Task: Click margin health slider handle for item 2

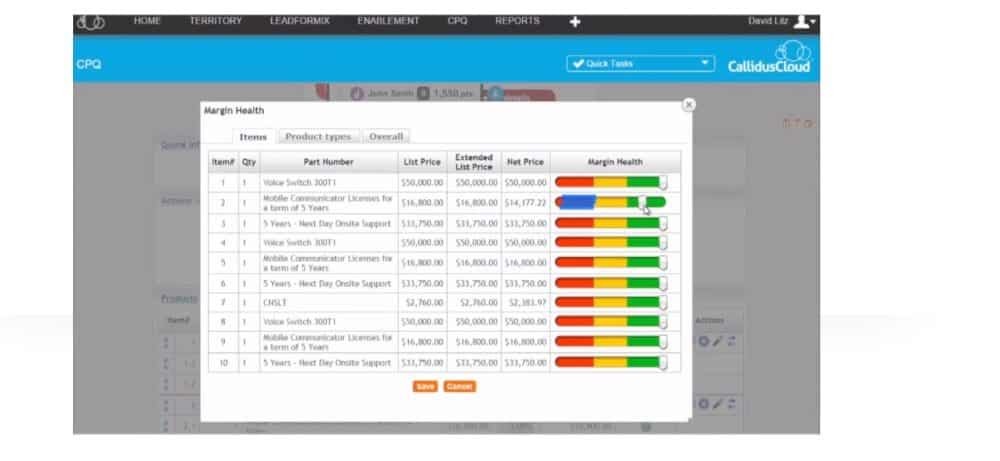Action: pyautogui.click(x=642, y=202)
